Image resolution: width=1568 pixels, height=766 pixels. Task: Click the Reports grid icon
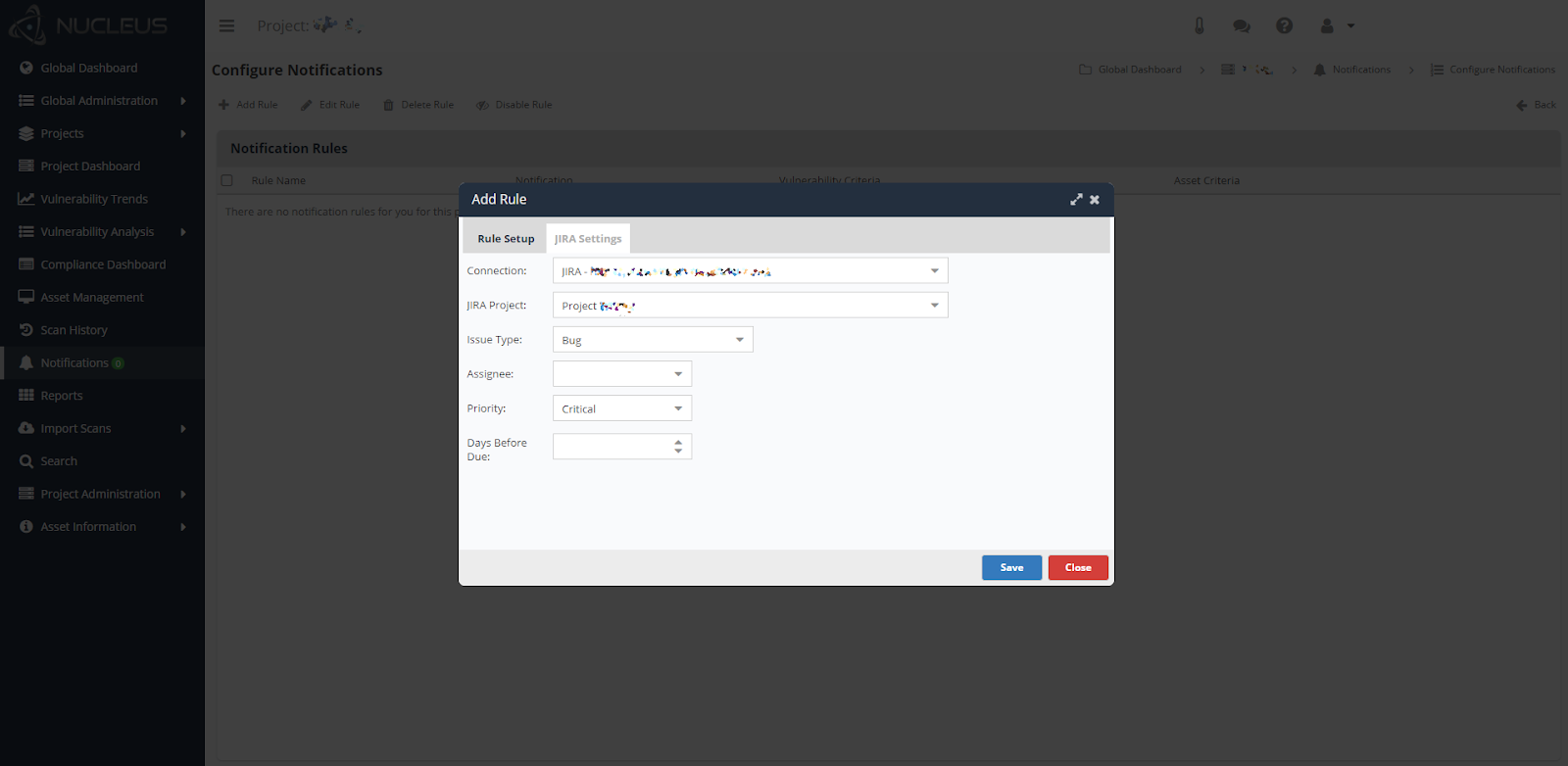point(26,396)
